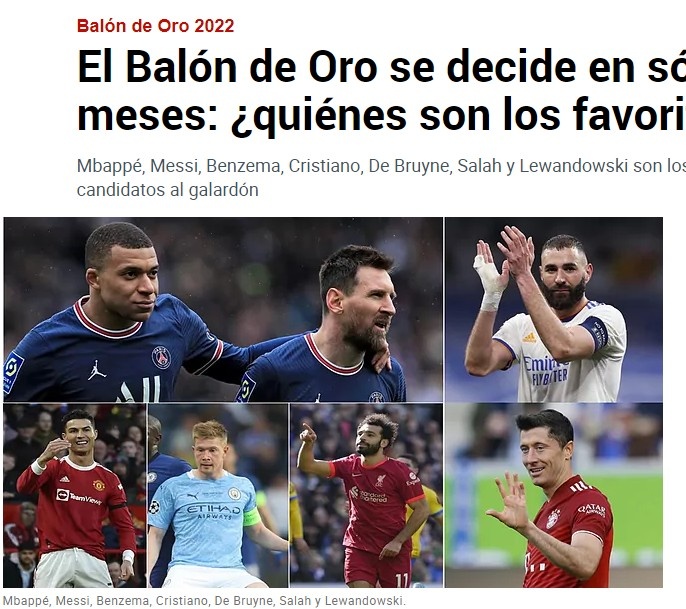Open the Benzema applauding photo
Image resolution: width=686 pixels, height=609 pixels.
point(554,310)
